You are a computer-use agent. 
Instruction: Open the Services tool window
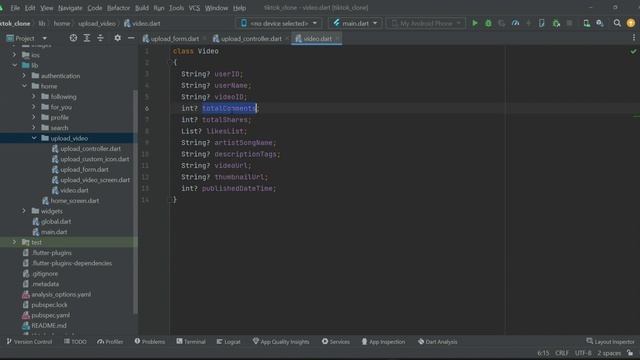(336, 342)
